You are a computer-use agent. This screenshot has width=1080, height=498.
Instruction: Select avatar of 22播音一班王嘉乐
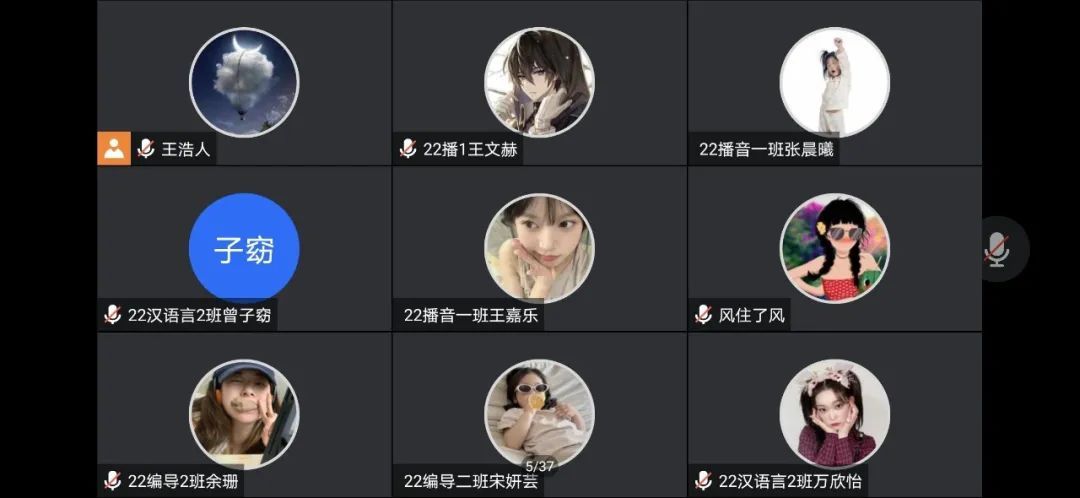(x=539, y=248)
